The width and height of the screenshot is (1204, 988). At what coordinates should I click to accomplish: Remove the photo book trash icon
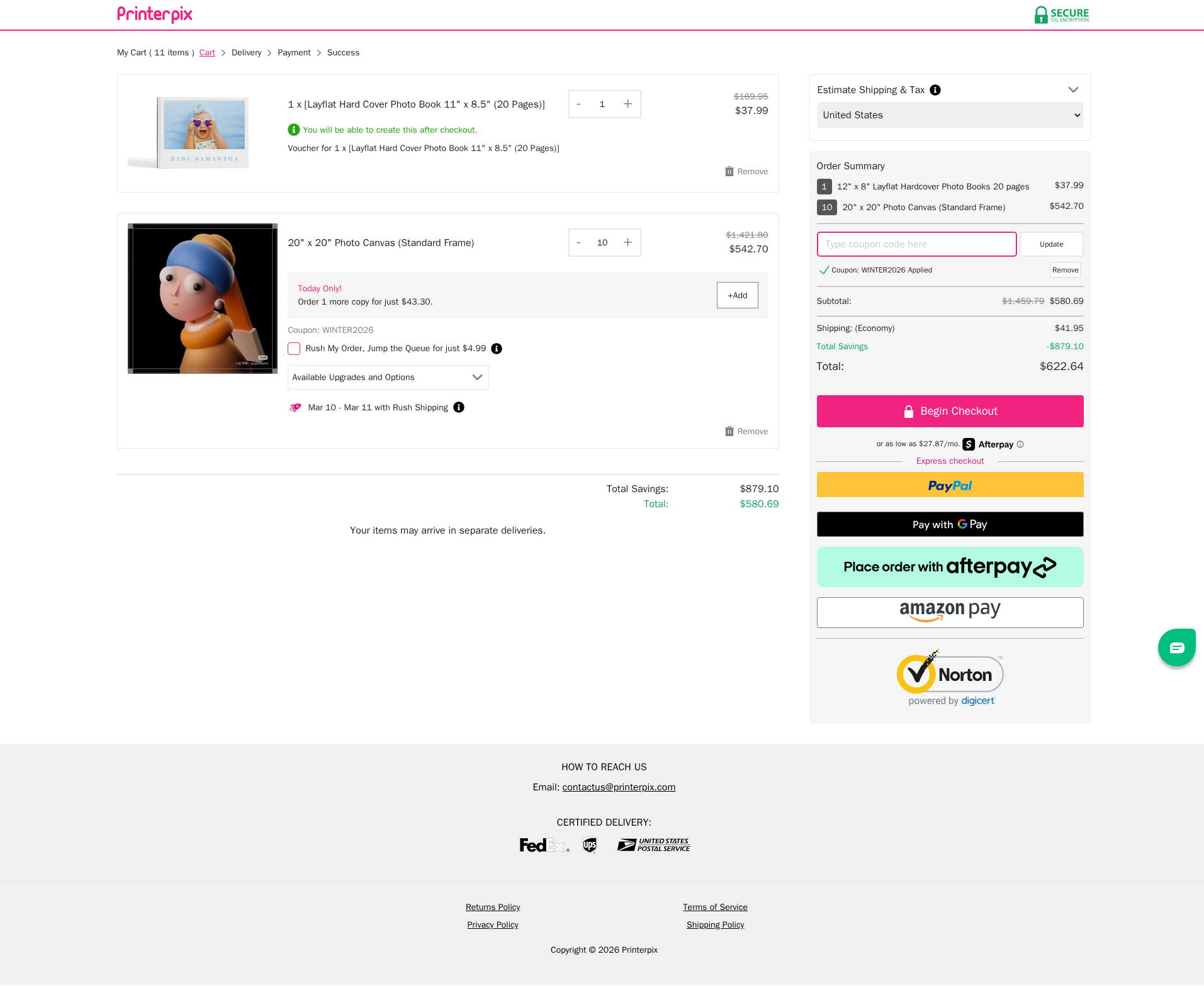(729, 171)
